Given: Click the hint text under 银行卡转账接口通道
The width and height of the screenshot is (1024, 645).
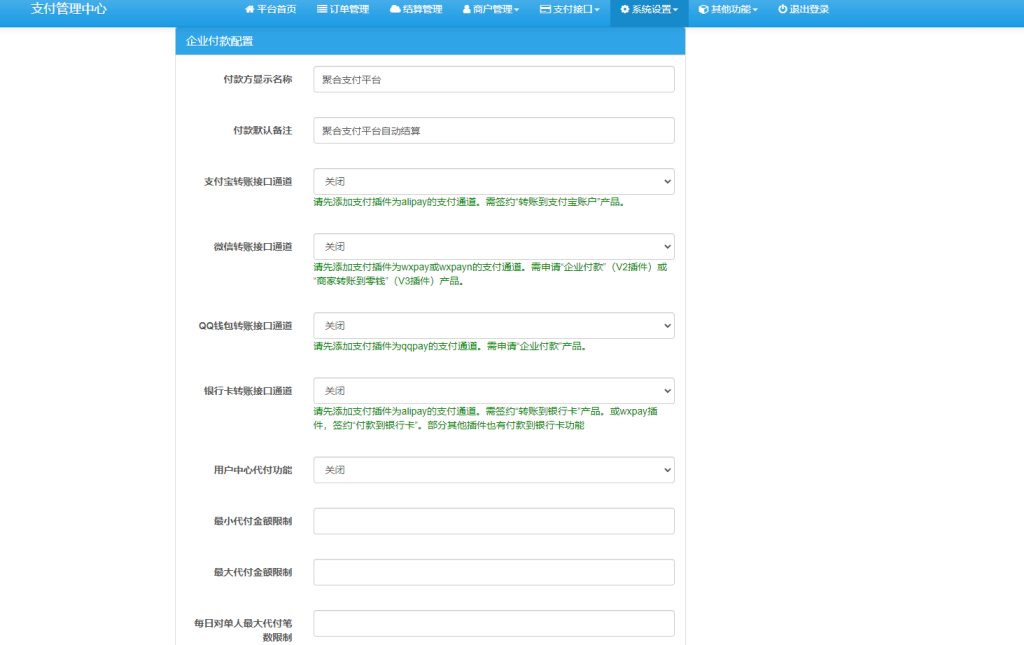Looking at the screenshot, I should 486,418.
